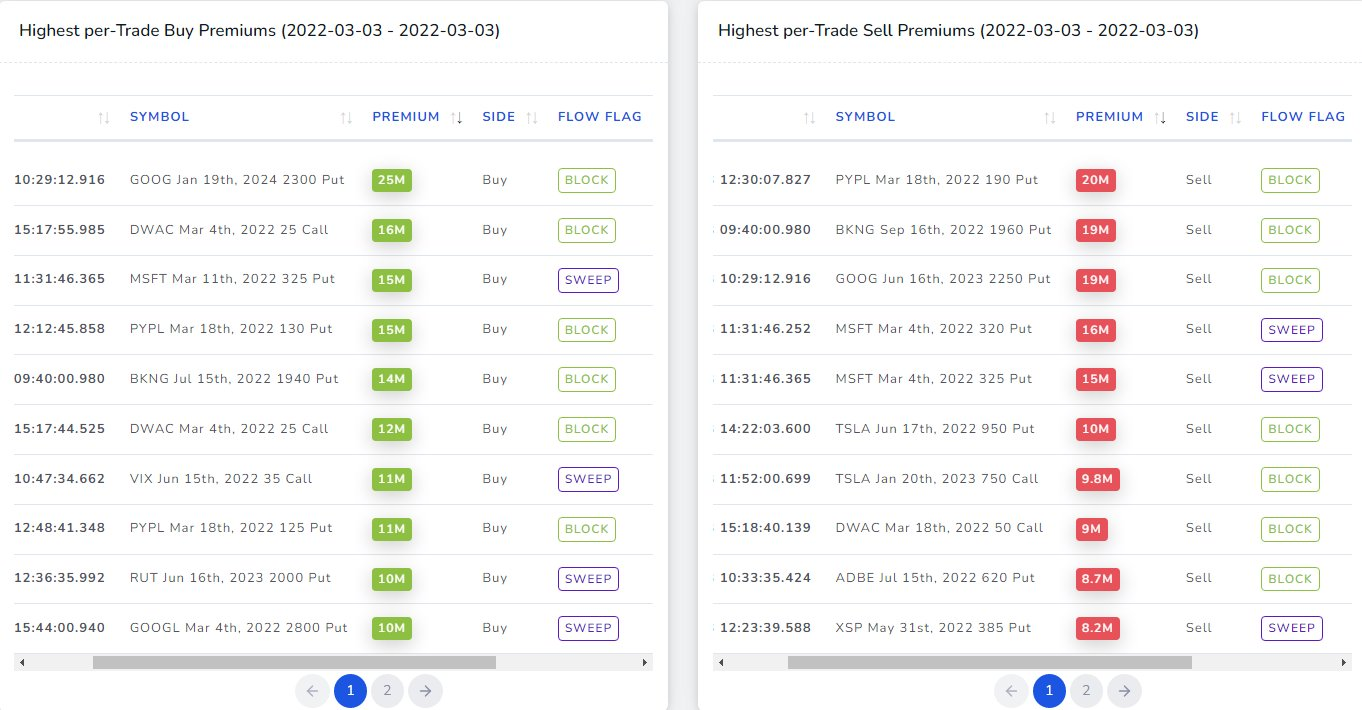Viewport: 1362px width, 710px height.
Task: Select PYPL Mar 18th, 2022 130 Put
Action: point(231,329)
